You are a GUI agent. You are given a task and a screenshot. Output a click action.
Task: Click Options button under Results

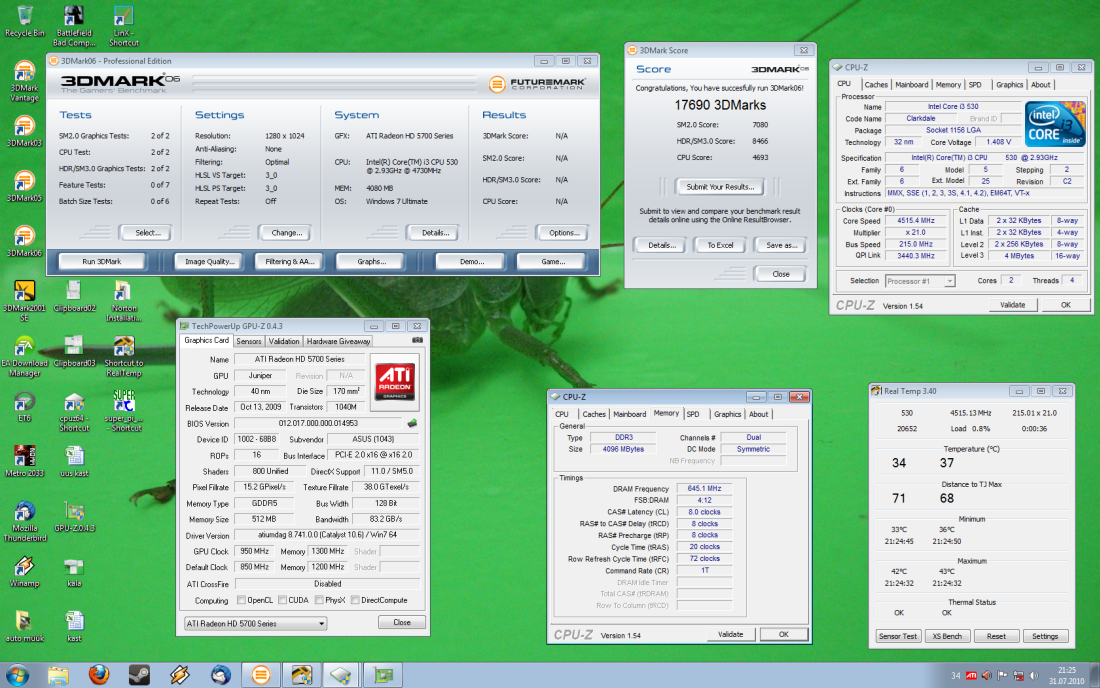click(563, 233)
